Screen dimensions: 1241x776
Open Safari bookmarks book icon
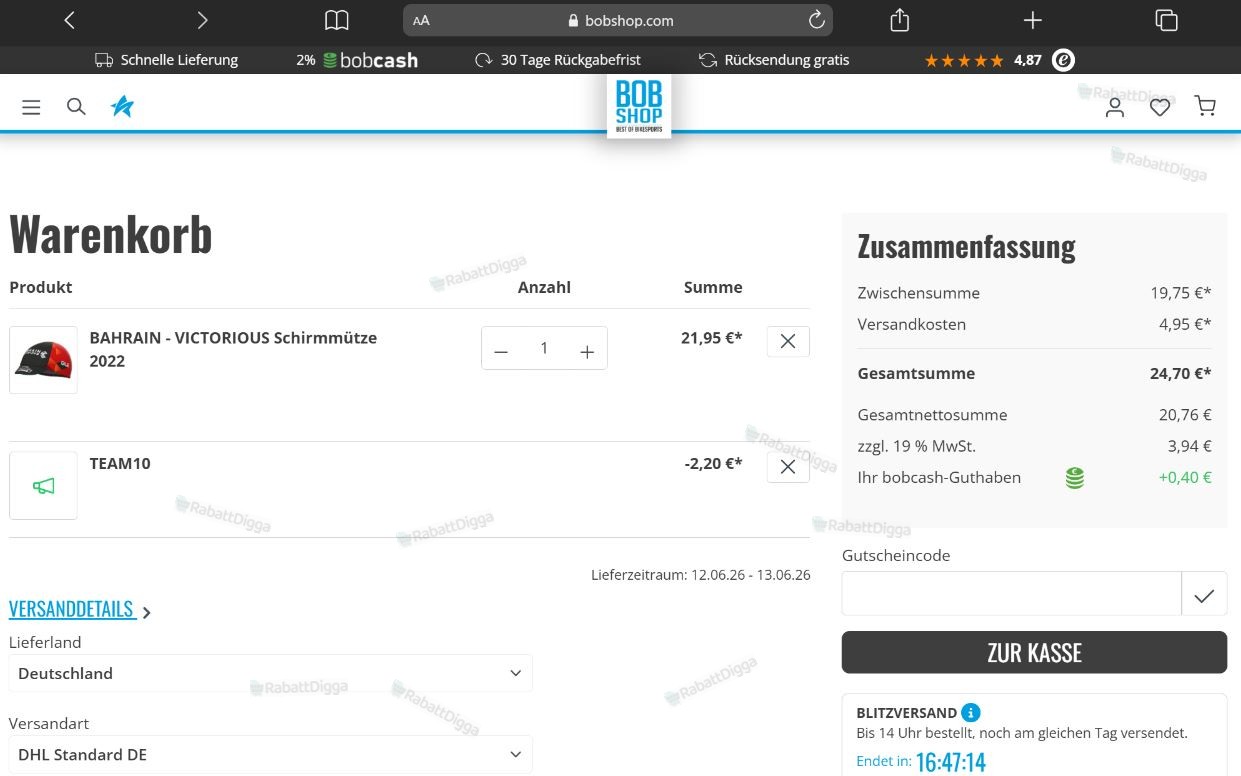(337, 20)
